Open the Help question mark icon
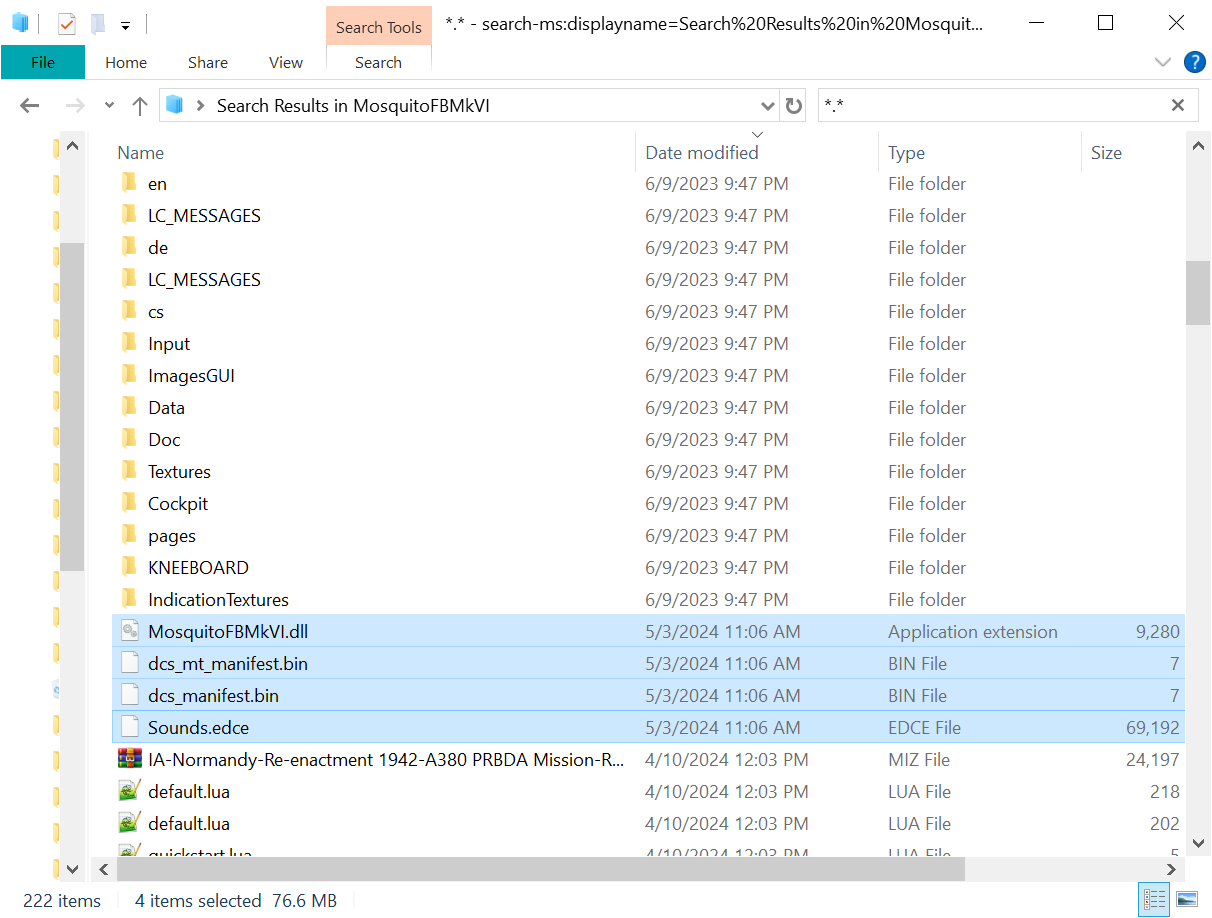This screenshot has width=1212, height=918. coord(1194,62)
